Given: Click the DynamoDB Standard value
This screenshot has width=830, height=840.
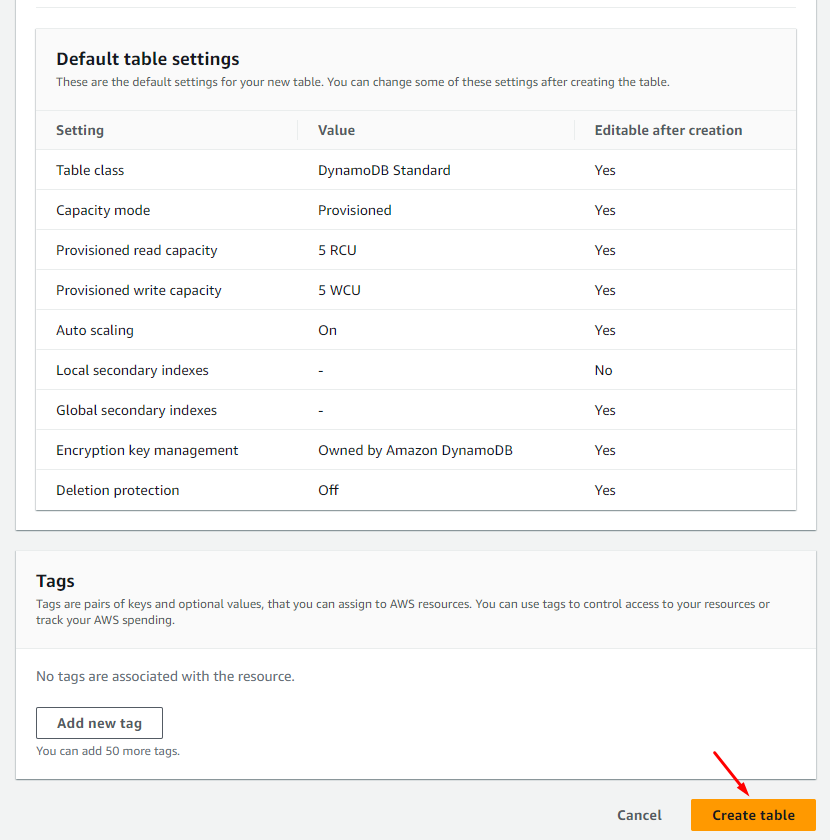Looking at the screenshot, I should (384, 170).
